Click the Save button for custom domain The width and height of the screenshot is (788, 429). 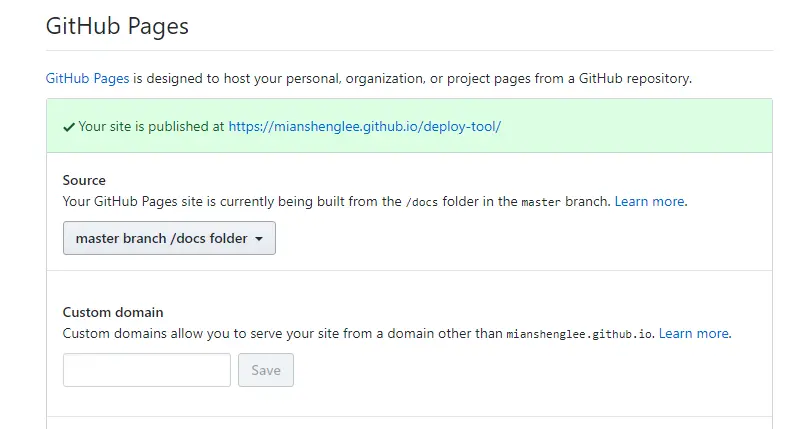coord(266,370)
